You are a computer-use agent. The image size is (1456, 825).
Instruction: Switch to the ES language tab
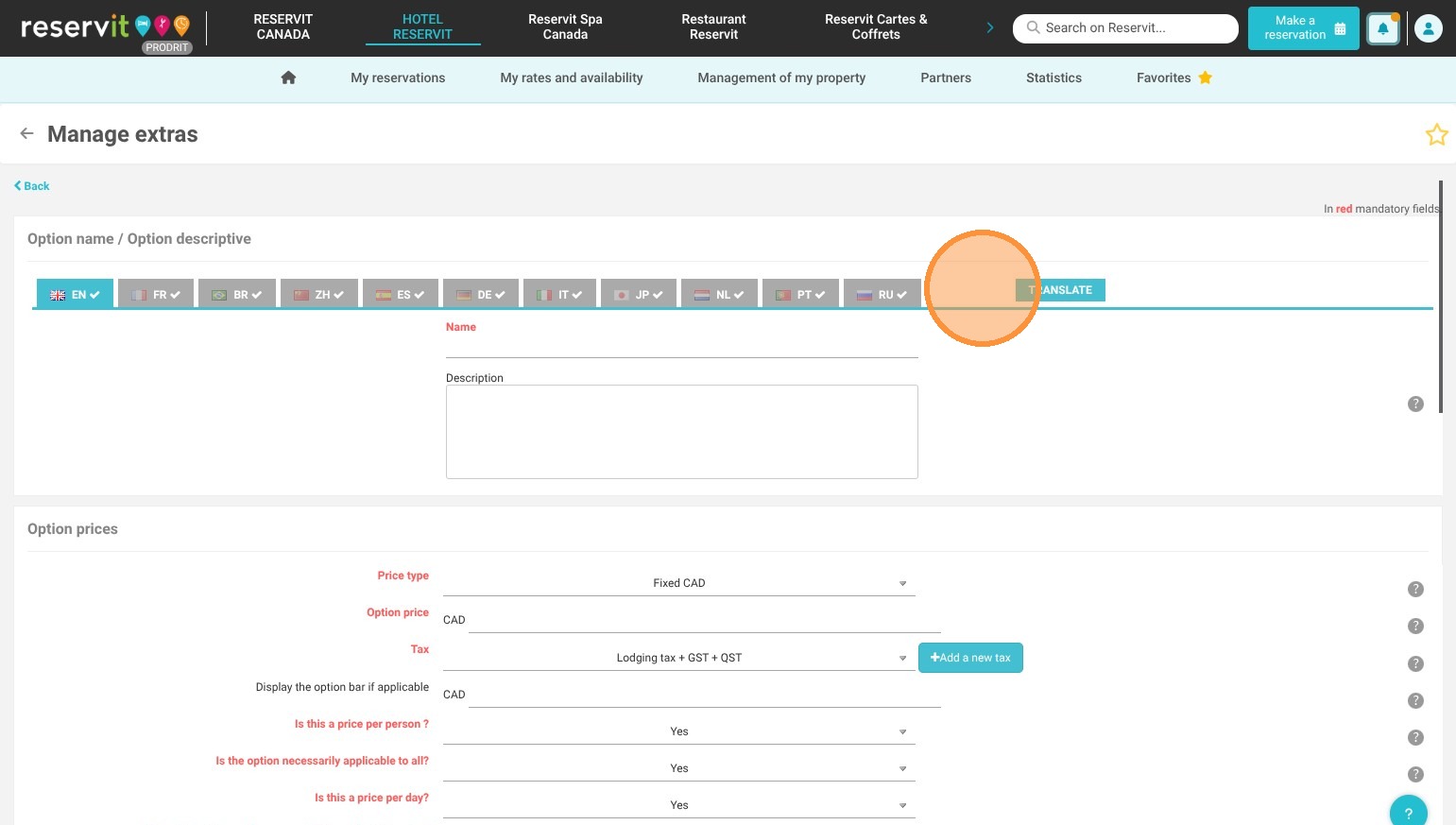click(401, 294)
